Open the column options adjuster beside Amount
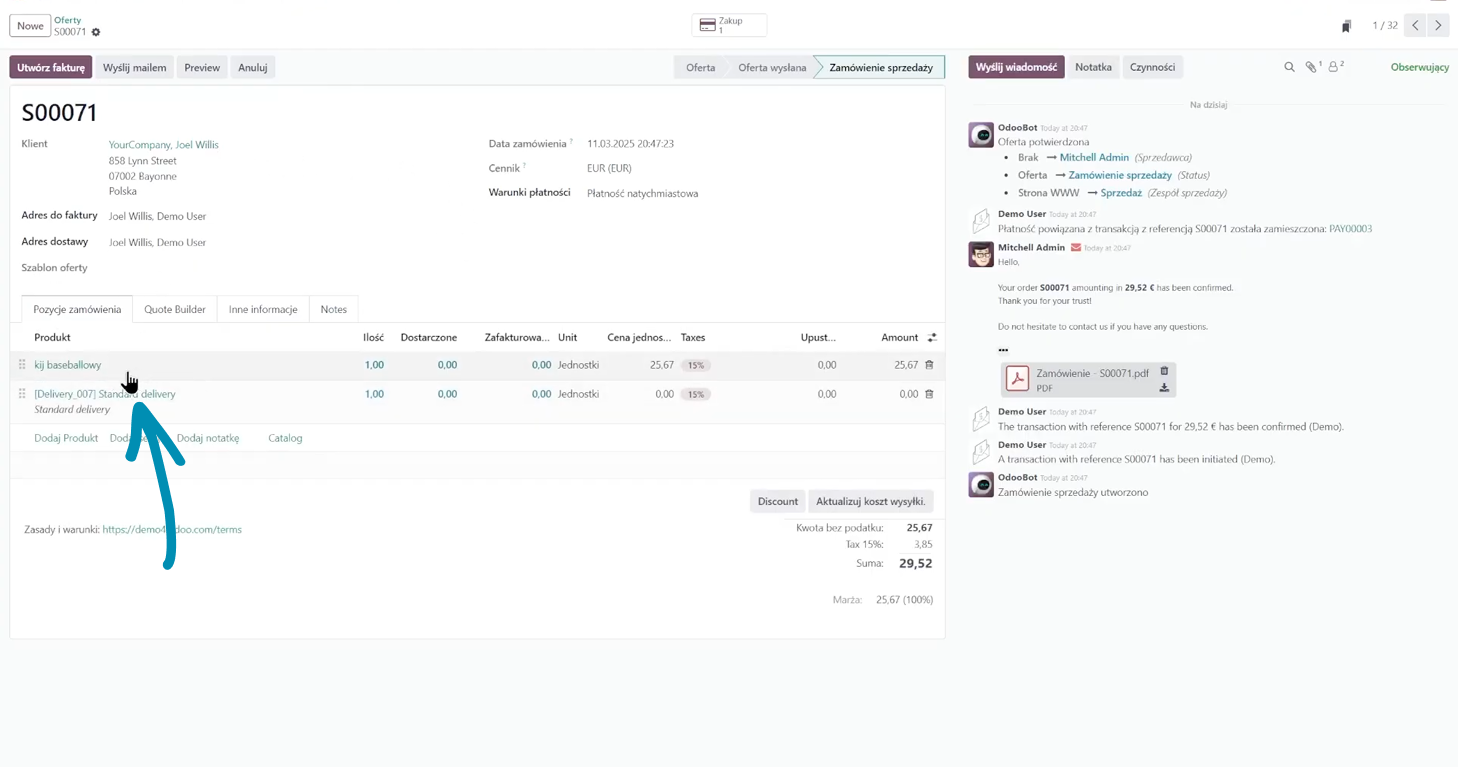This screenshot has height=767, width=1458. click(x=932, y=338)
